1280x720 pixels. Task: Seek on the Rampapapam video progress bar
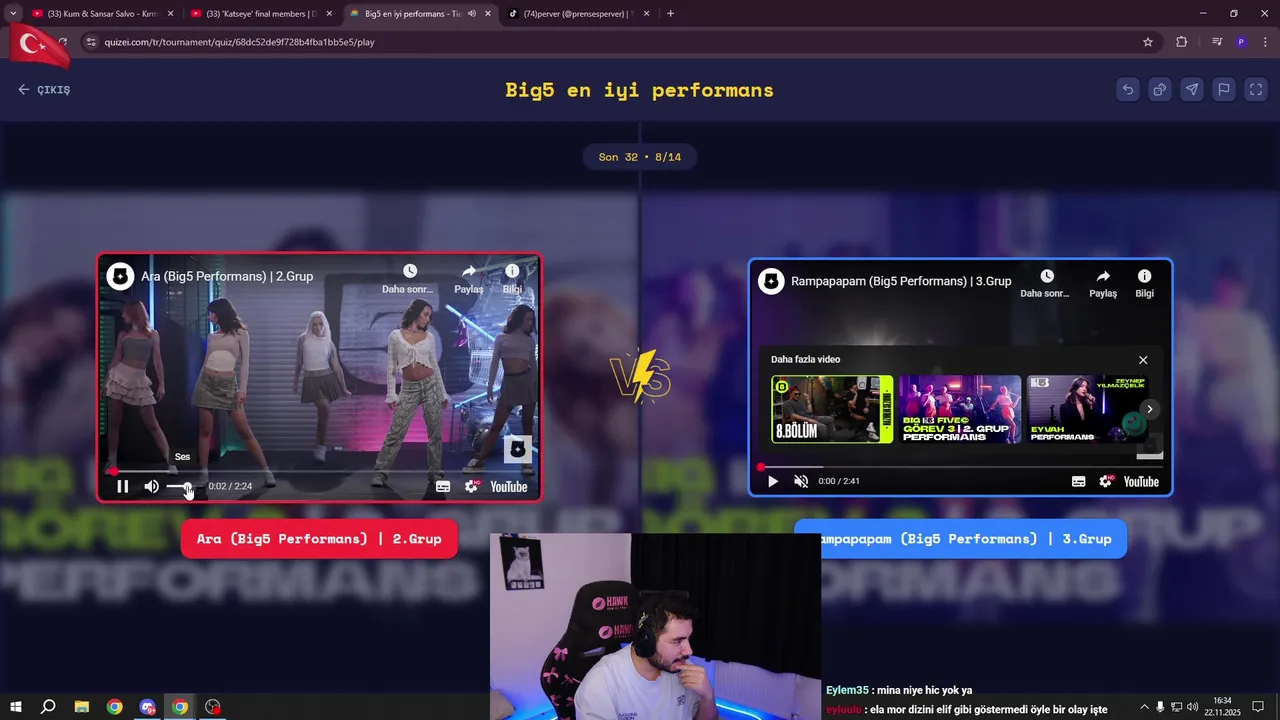[x=960, y=466]
